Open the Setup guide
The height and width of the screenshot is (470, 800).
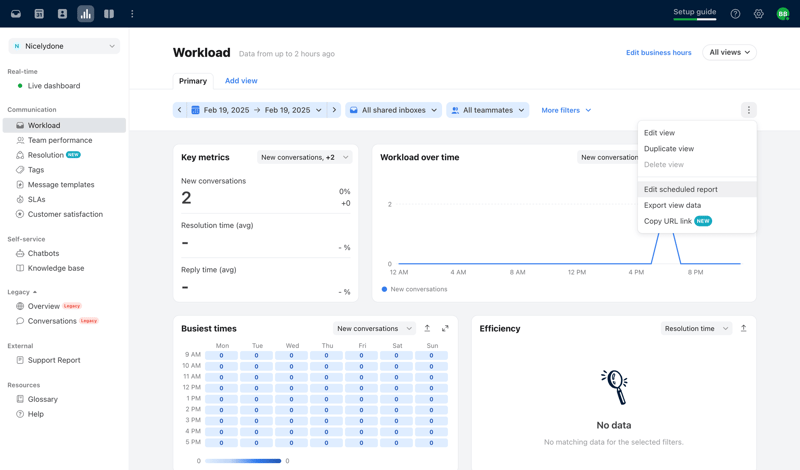click(x=694, y=12)
